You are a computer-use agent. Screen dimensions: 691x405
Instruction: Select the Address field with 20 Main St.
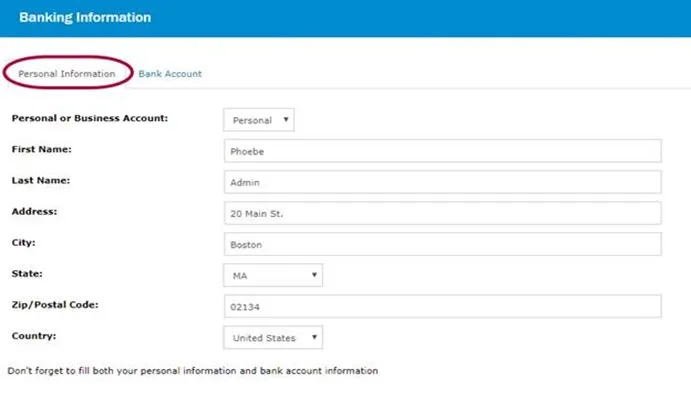[442, 213]
